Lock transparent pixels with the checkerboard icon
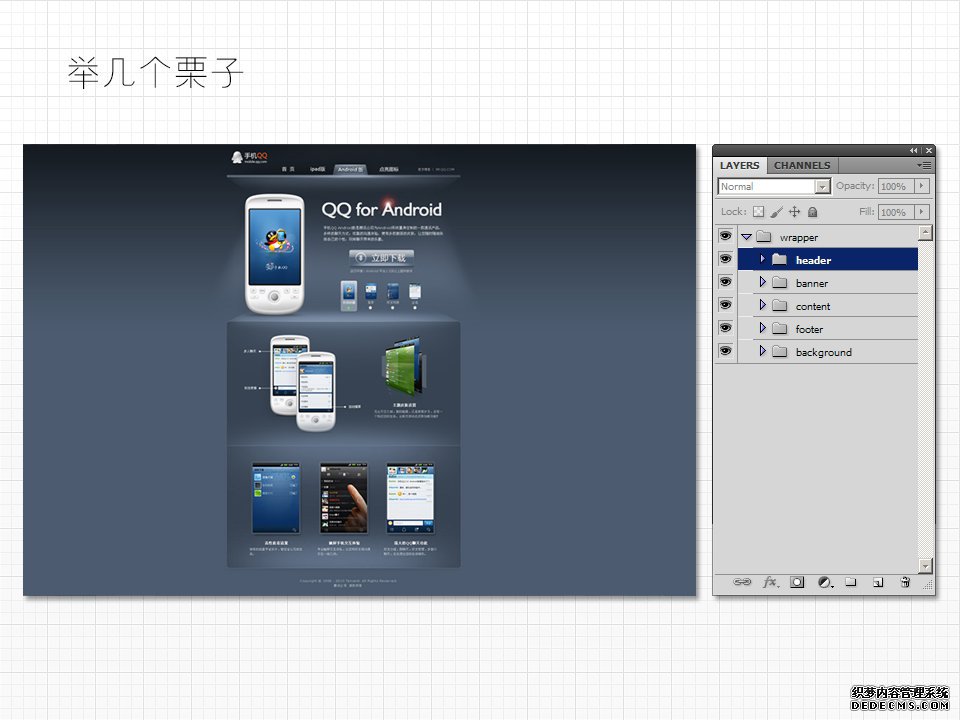 pyautogui.click(x=759, y=212)
